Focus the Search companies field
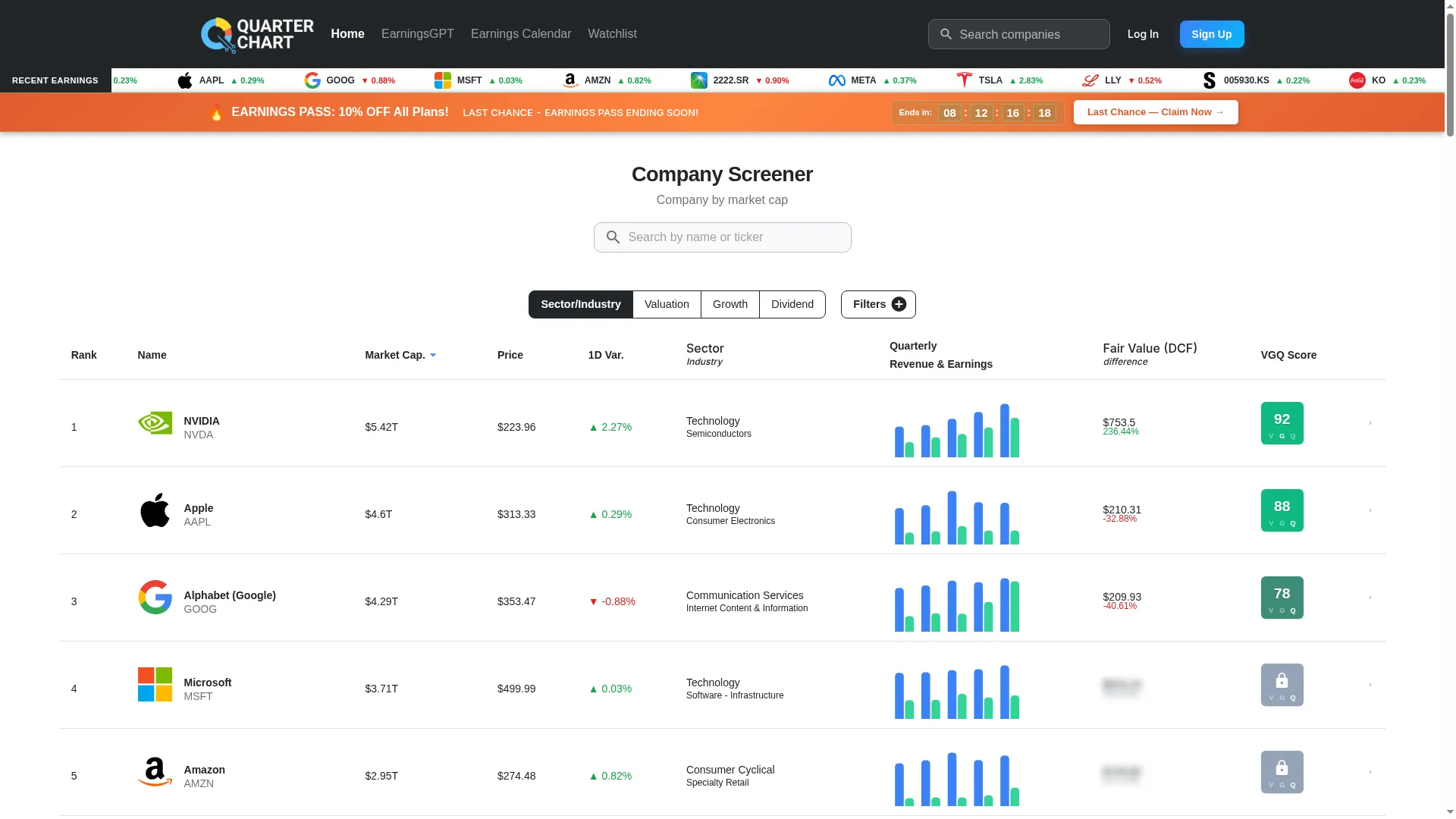Viewport: 1456px width, 819px height. coord(1019,34)
